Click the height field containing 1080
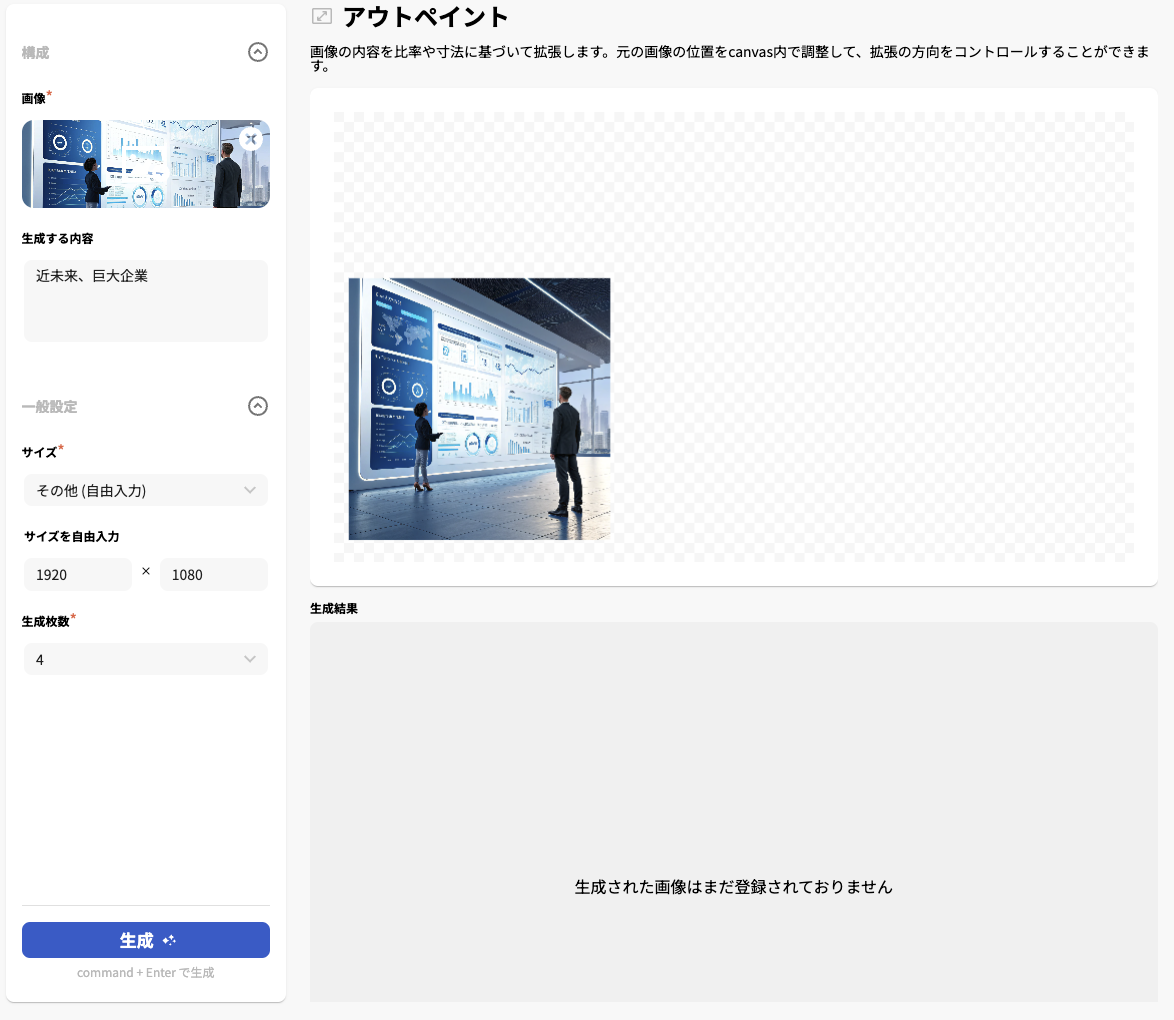This screenshot has width=1174, height=1020. pos(213,574)
